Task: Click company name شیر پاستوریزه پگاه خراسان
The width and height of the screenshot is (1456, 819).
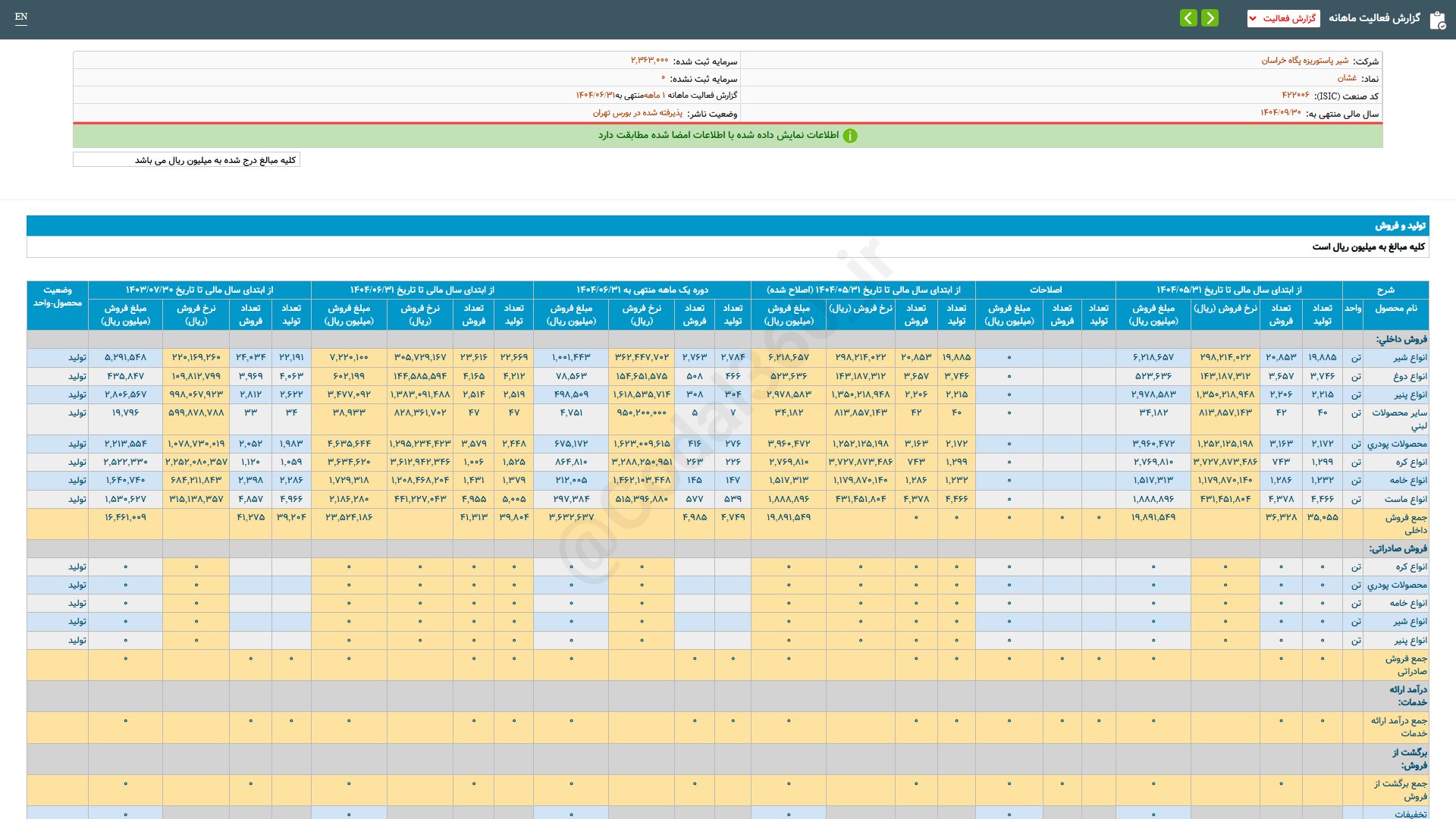Action: click(1304, 61)
